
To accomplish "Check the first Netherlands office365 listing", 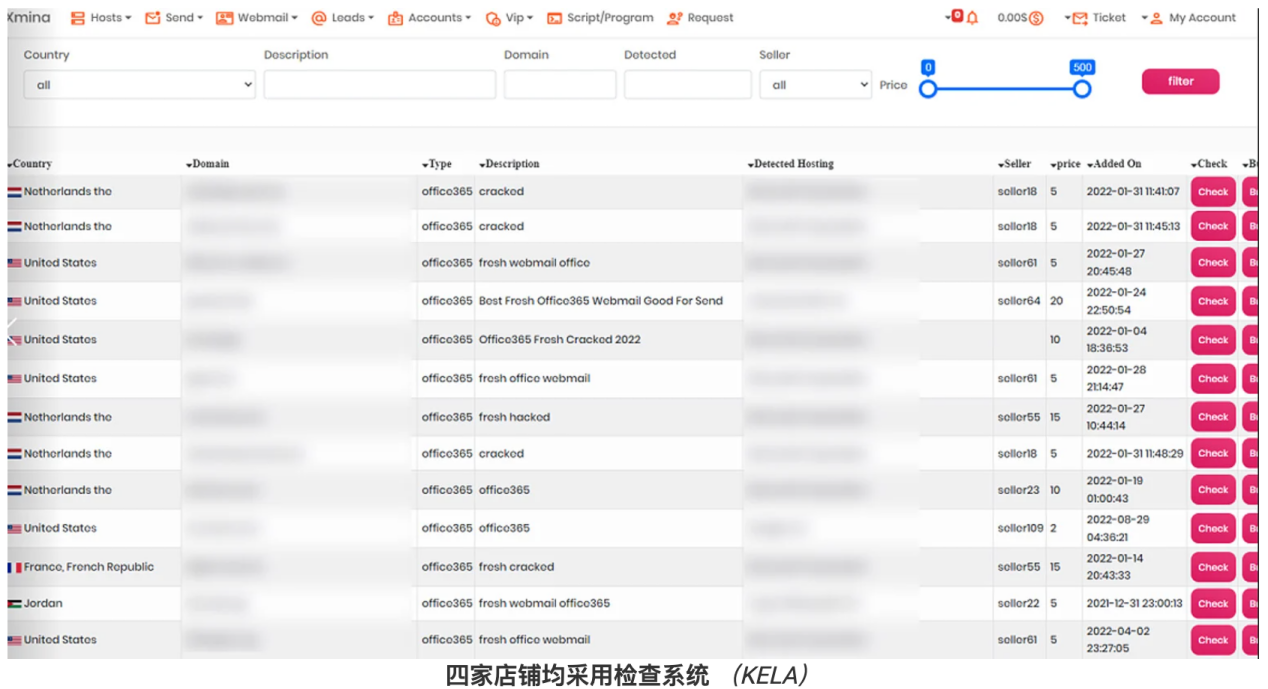I will point(1212,191).
